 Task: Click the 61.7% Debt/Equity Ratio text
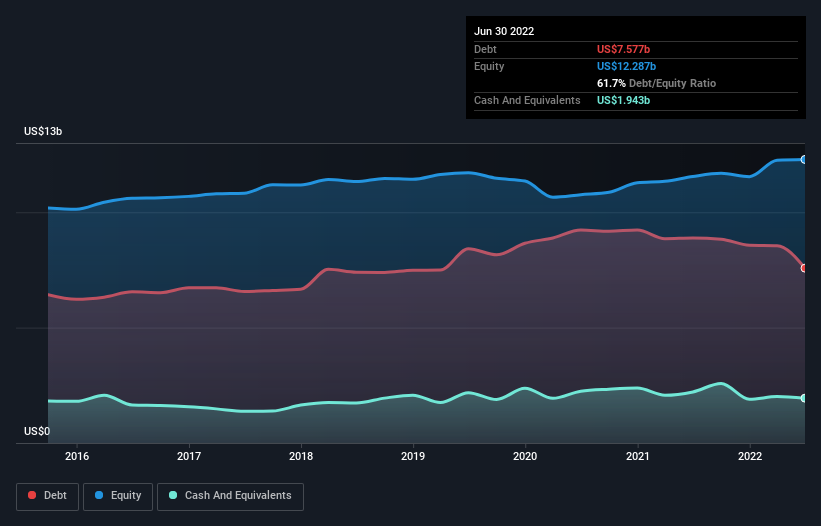(657, 83)
